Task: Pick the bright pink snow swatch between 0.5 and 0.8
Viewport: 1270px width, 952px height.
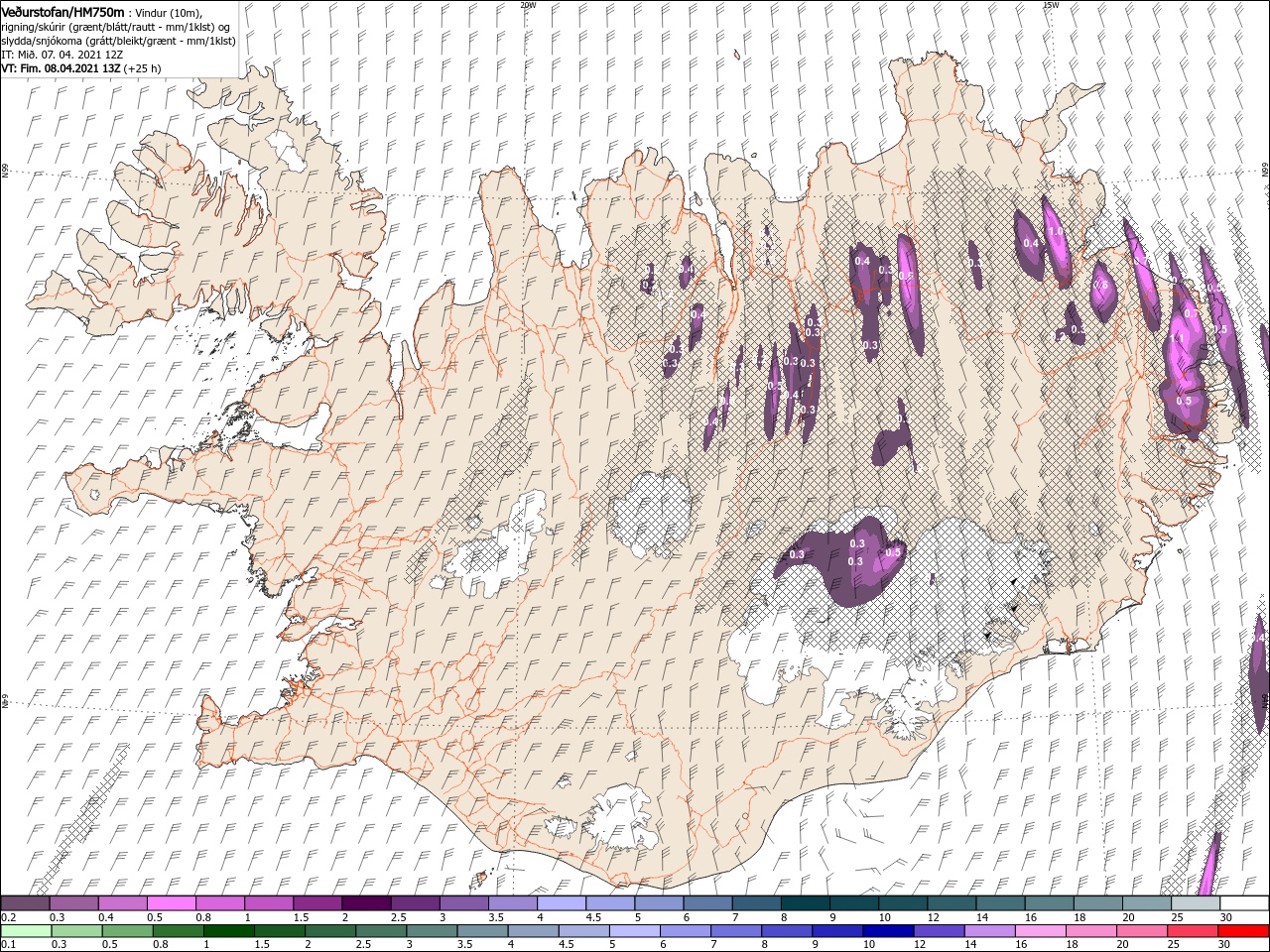Action: tap(171, 903)
